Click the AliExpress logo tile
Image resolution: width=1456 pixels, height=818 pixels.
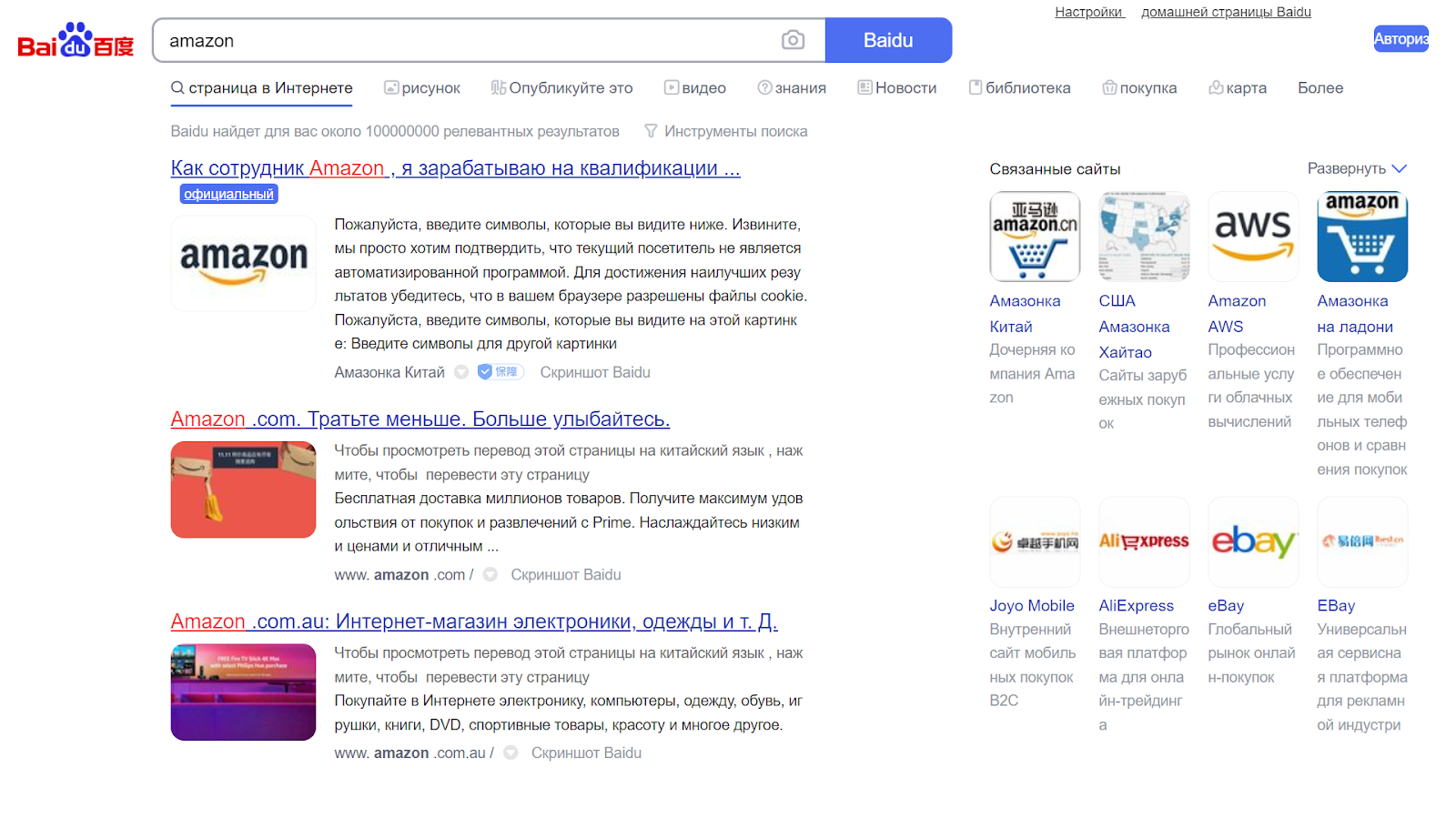pyautogui.click(x=1144, y=542)
